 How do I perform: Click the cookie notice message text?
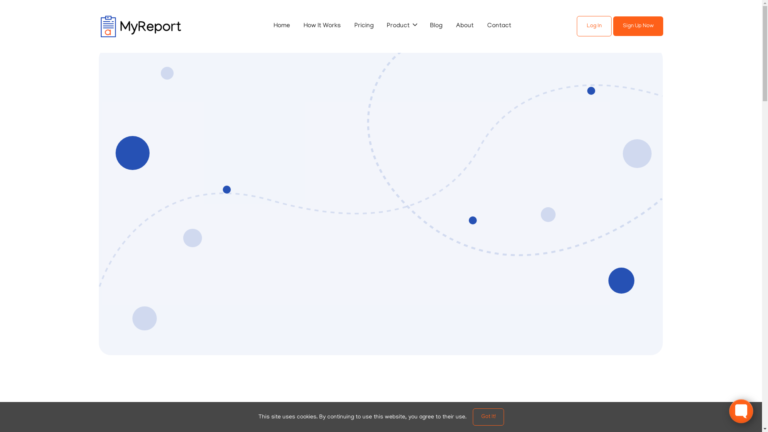coord(362,416)
